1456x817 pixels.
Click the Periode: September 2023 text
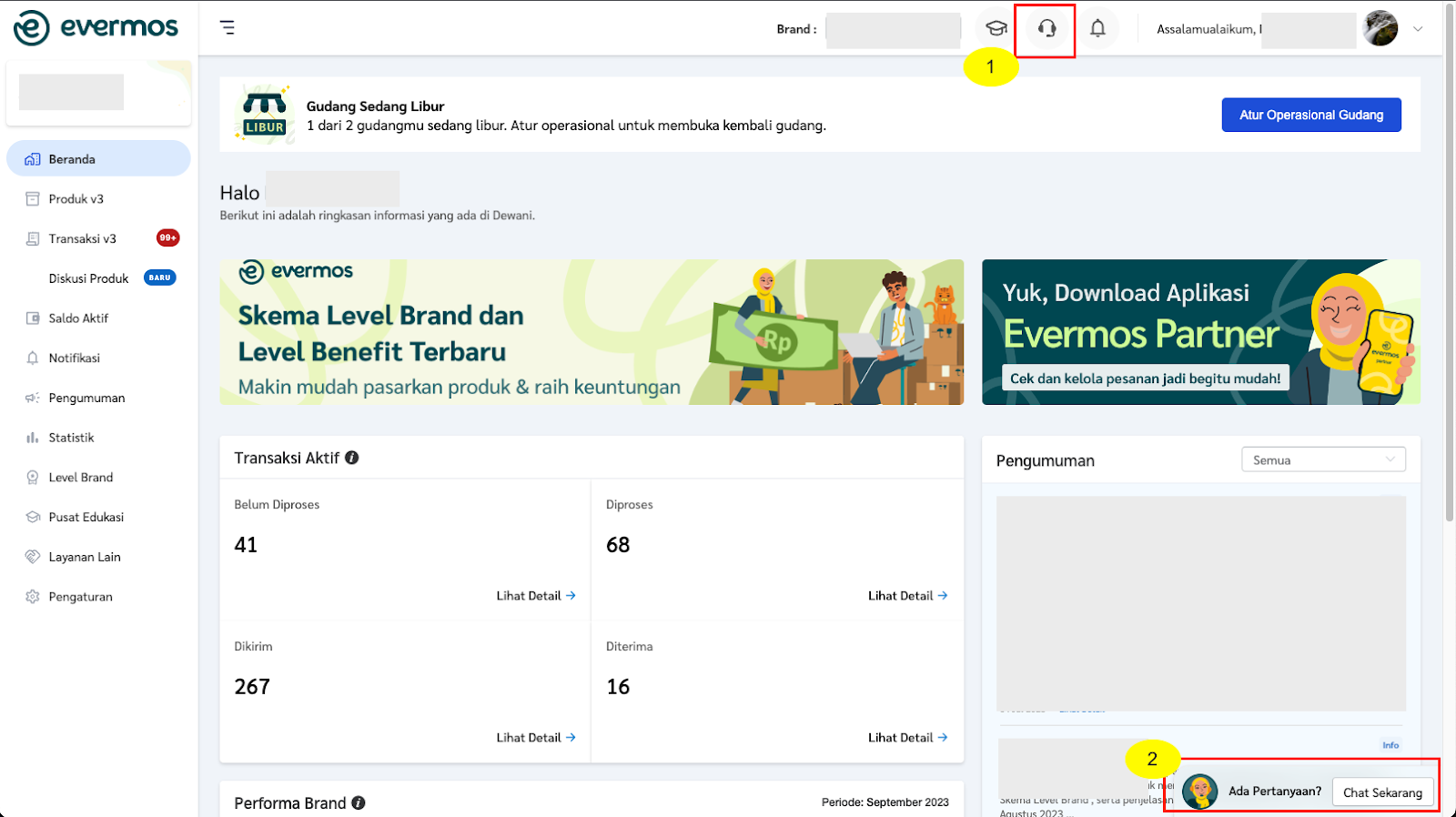tap(885, 802)
